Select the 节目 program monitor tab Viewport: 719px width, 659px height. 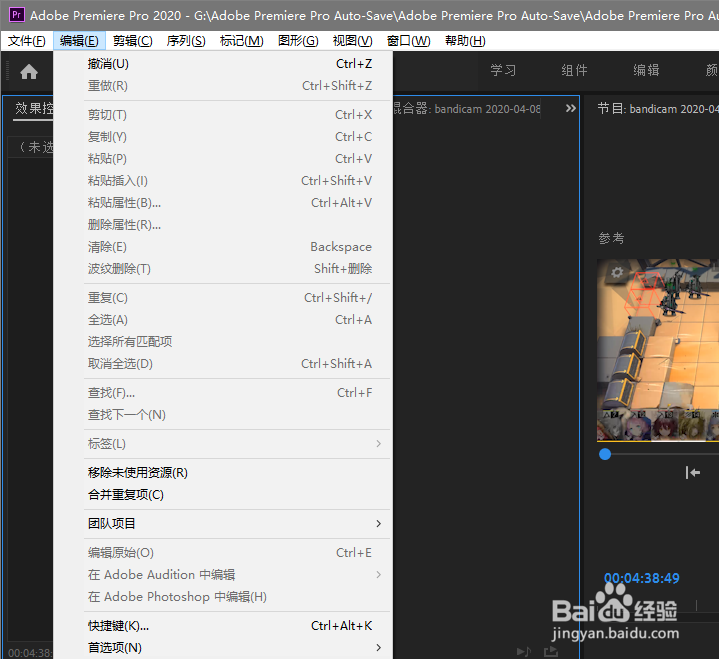(x=658, y=109)
